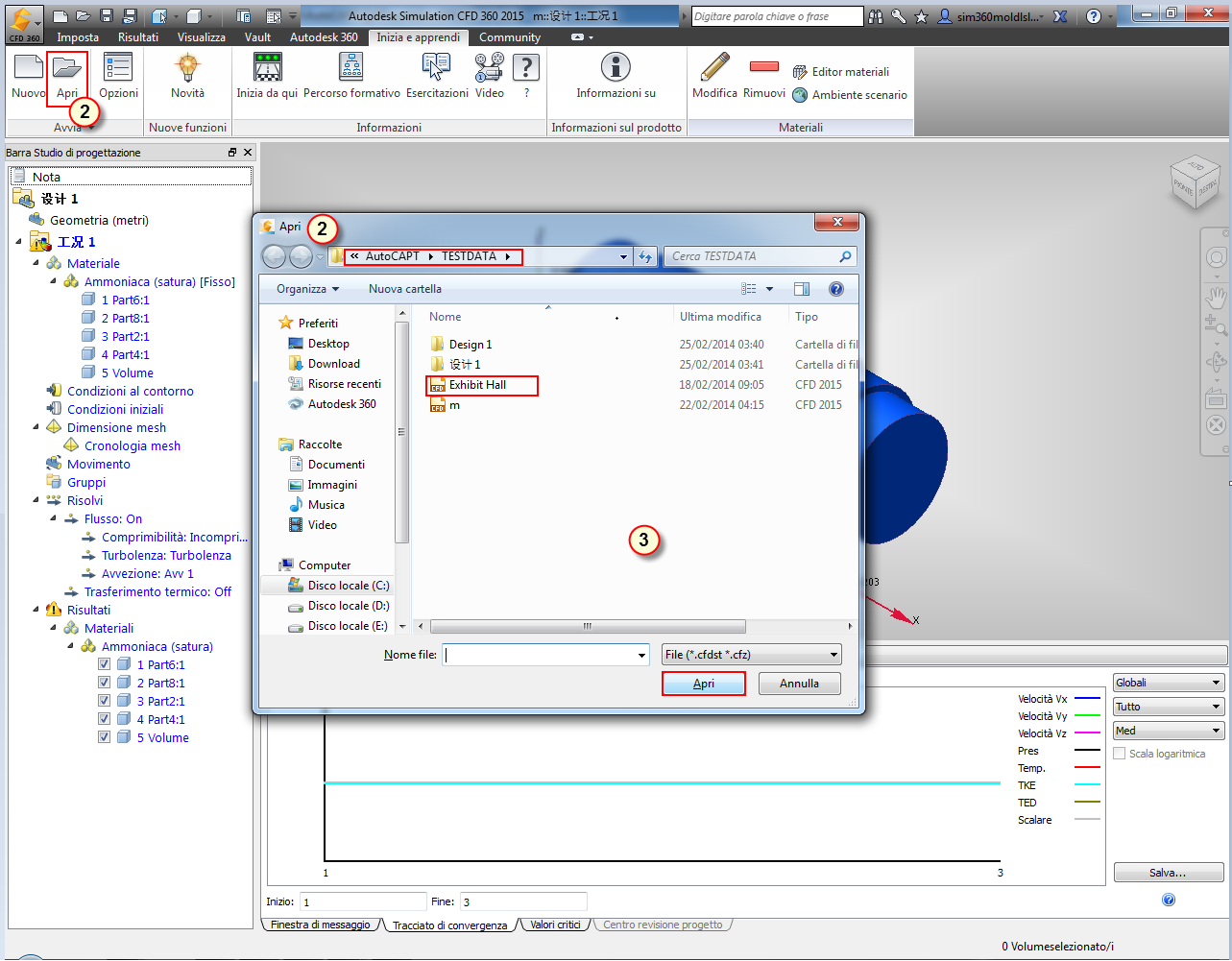Collapse the Materiale tree node under 工况 1
The height and width of the screenshot is (961, 1232).
36,263
